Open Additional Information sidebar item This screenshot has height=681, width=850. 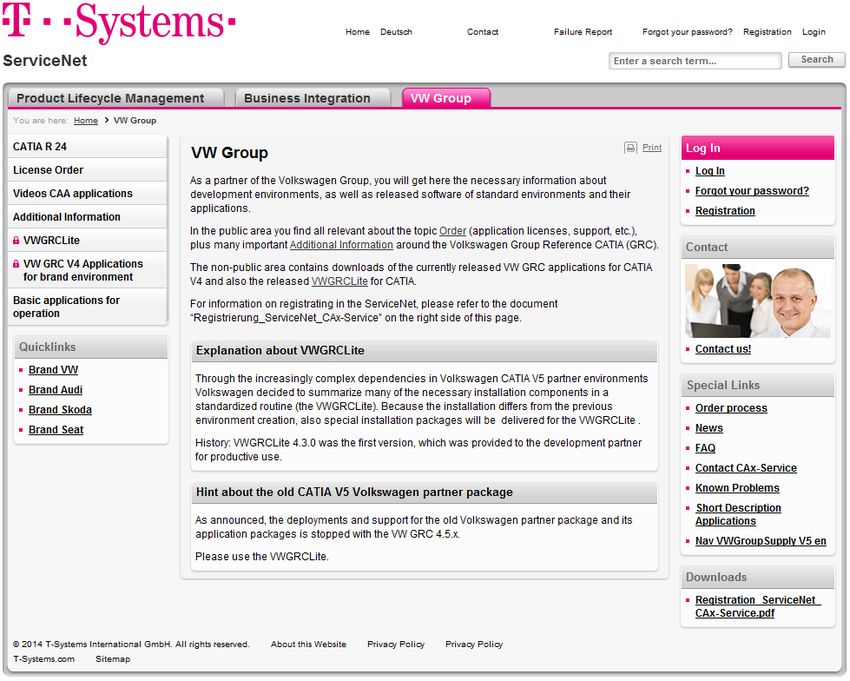(87, 217)
